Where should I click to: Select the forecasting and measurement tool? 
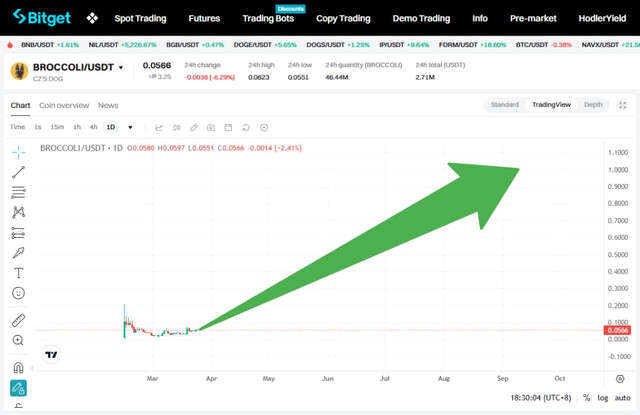tap(18, 233)
